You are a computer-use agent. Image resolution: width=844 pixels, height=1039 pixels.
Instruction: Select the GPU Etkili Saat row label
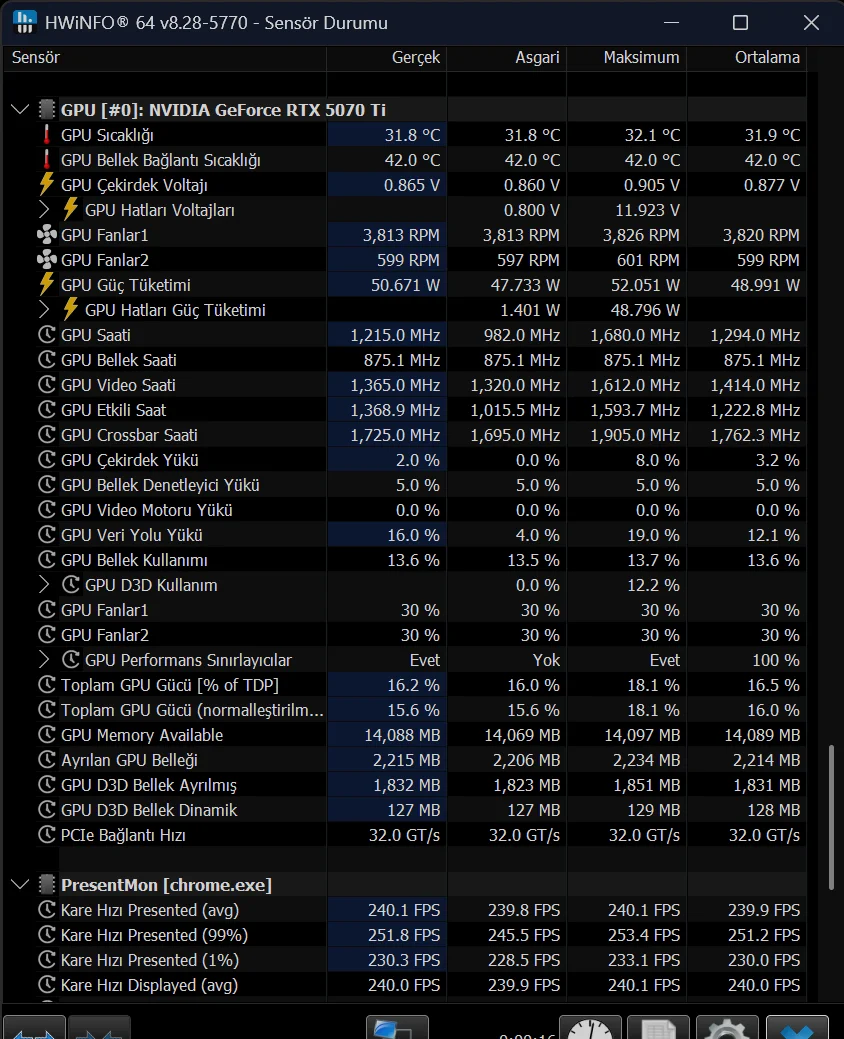click(x=113, y=410)
